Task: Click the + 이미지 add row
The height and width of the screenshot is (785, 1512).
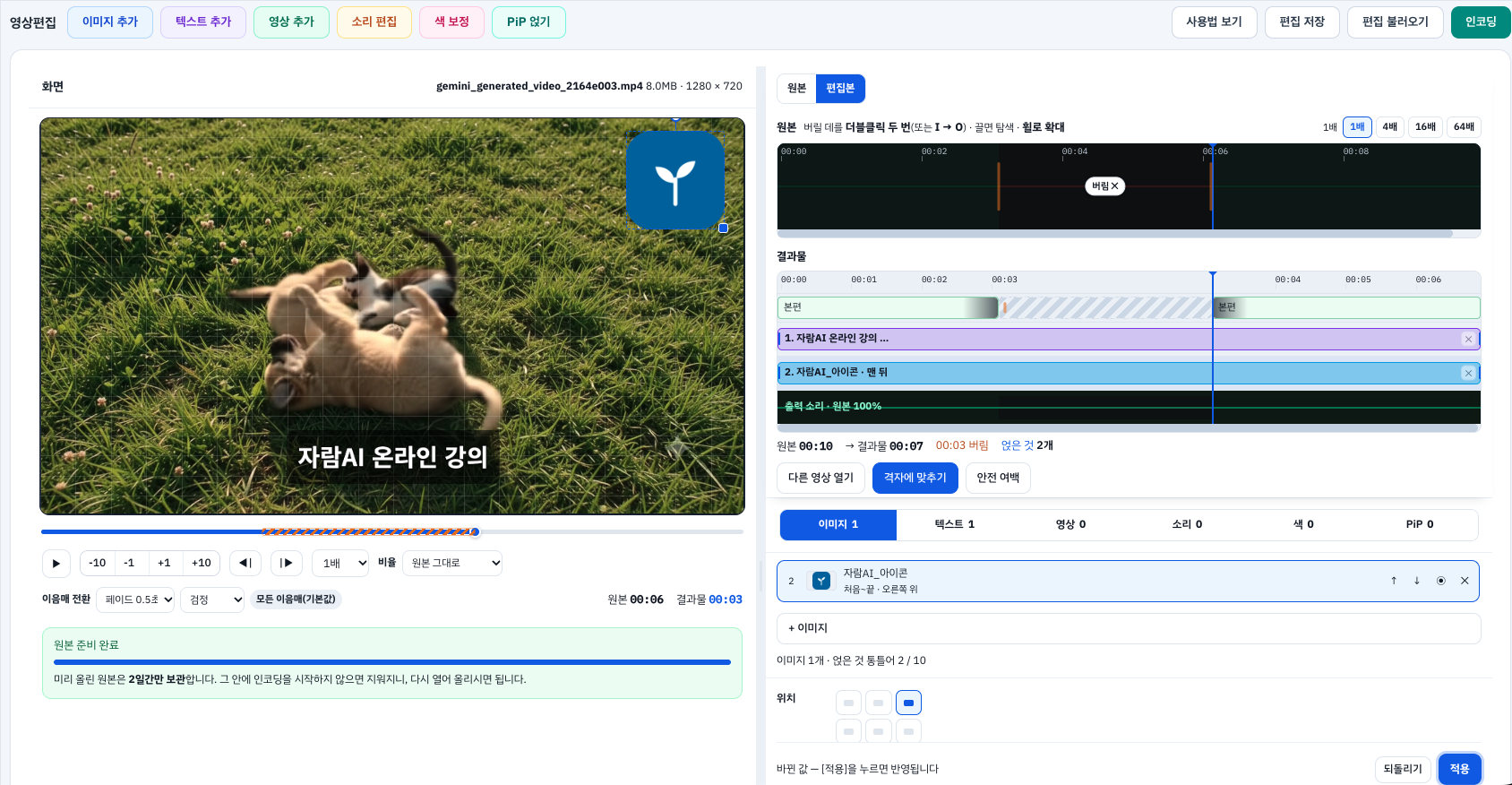Action: point(1129,628)
